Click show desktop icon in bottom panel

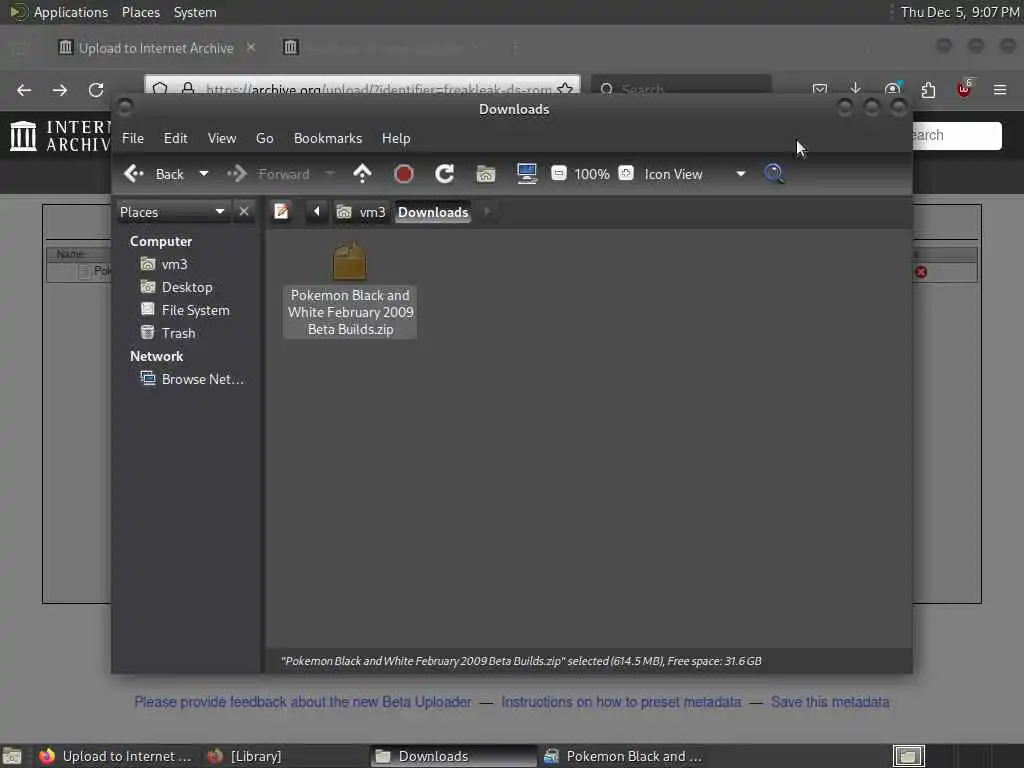12,756
